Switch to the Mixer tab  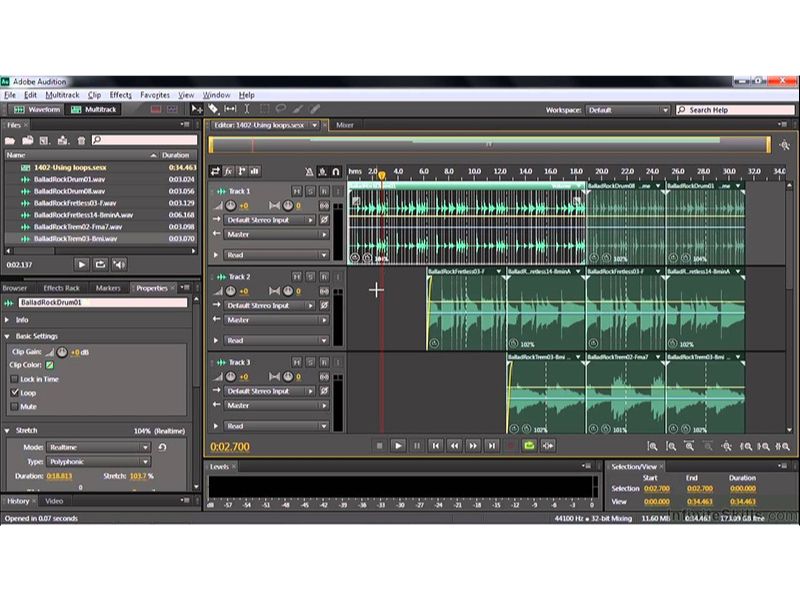344,125
